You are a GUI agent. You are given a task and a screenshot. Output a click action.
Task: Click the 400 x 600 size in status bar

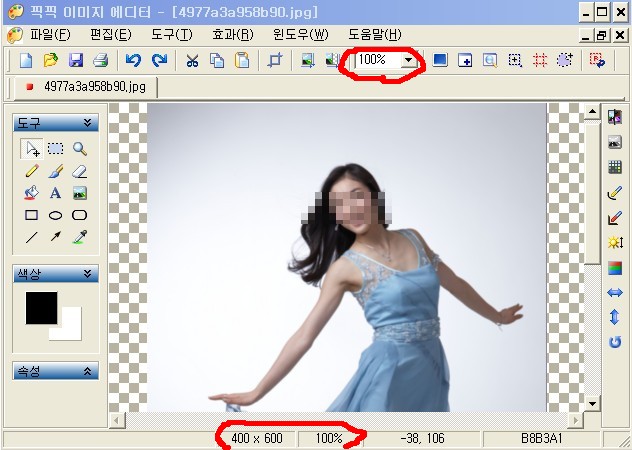tap(257, 438)
